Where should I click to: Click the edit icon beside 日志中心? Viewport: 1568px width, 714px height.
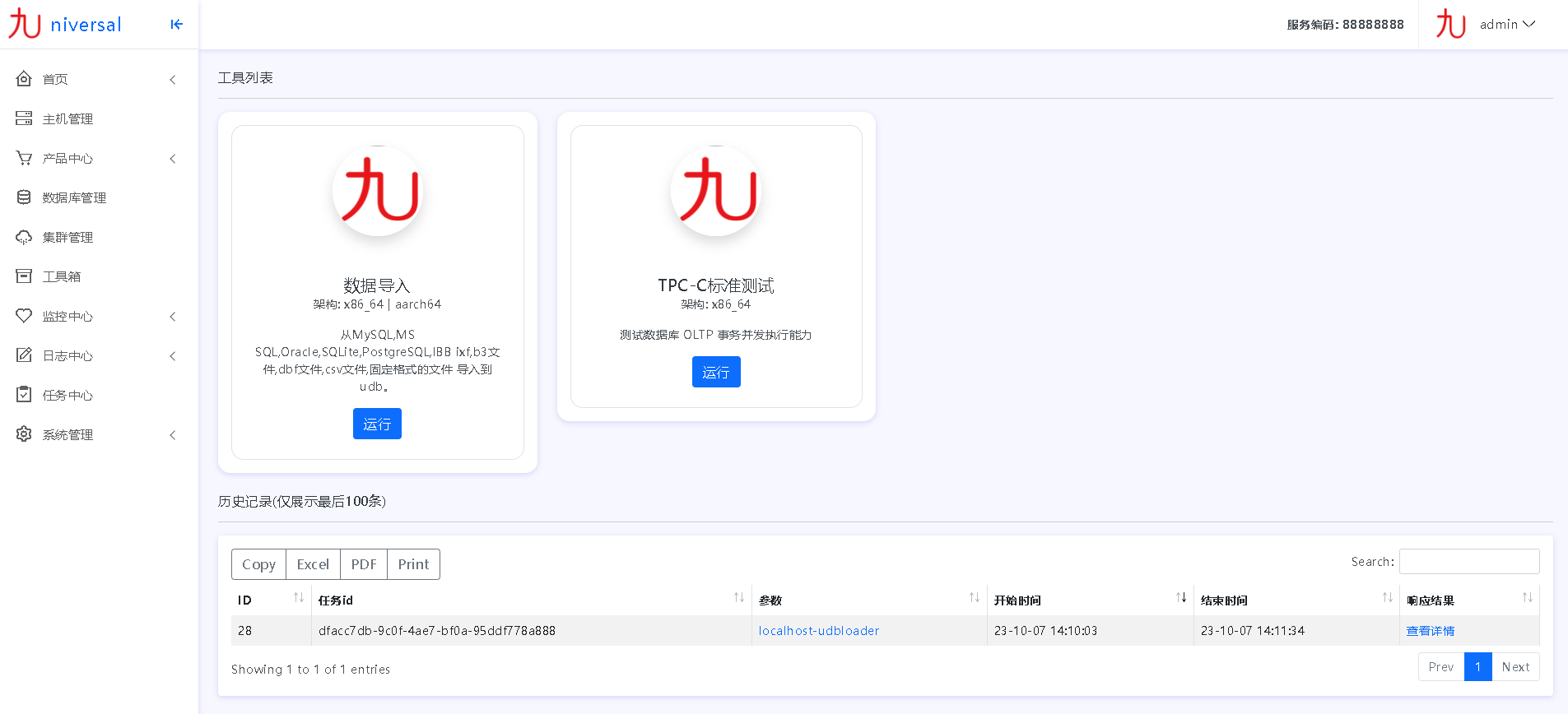[24, 355]
